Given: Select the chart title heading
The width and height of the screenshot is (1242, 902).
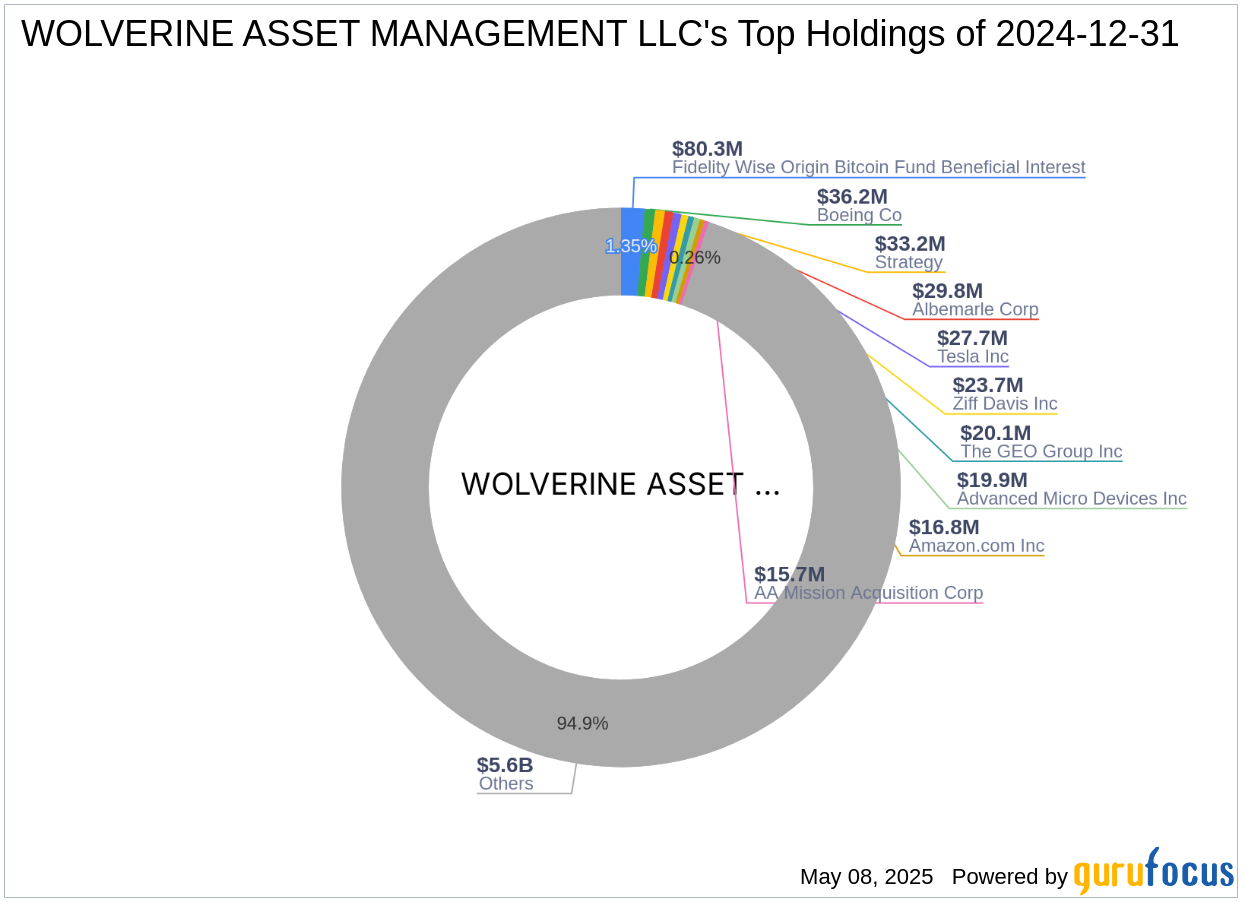Looking at the screenshot, I should click(599, 34).
